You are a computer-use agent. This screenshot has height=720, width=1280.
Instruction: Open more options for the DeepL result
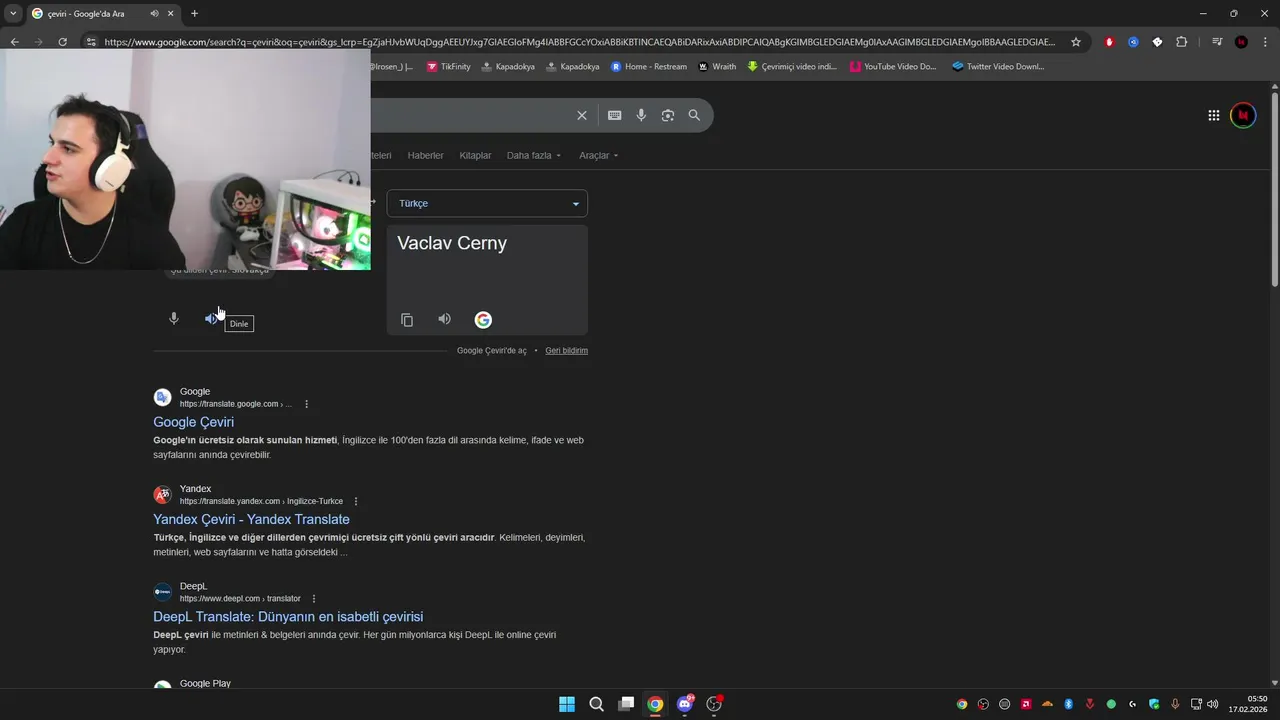[x=313, y=598]
